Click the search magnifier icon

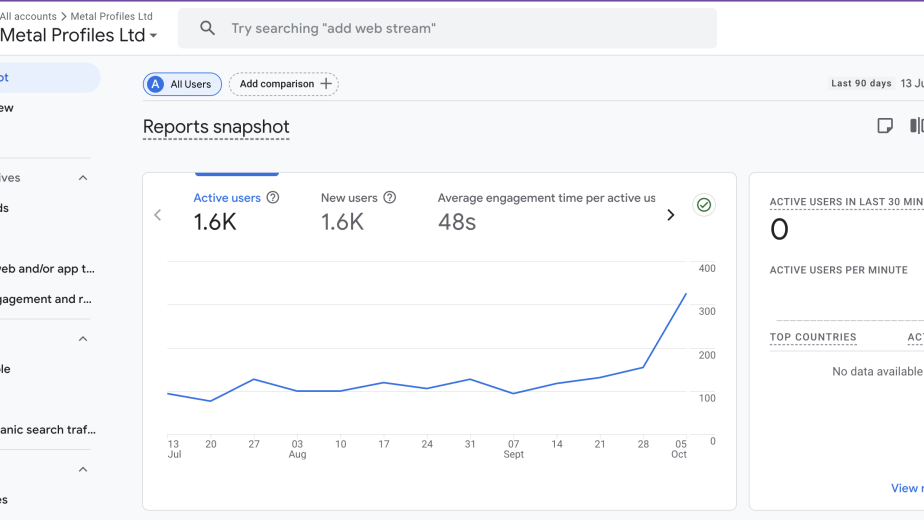pos(207,29)
